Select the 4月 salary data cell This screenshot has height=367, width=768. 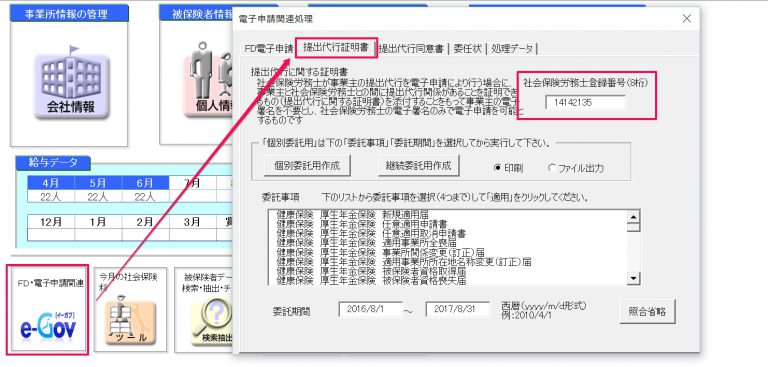click(51, 183)
